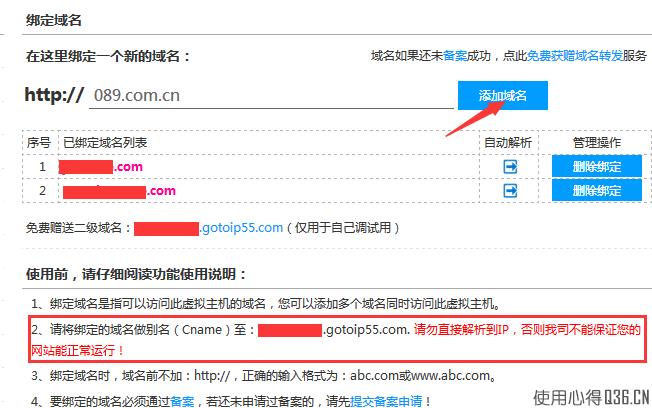Screen dimensions: 652x408
Task: Select the 管理操作 column header
Action: 597,143
